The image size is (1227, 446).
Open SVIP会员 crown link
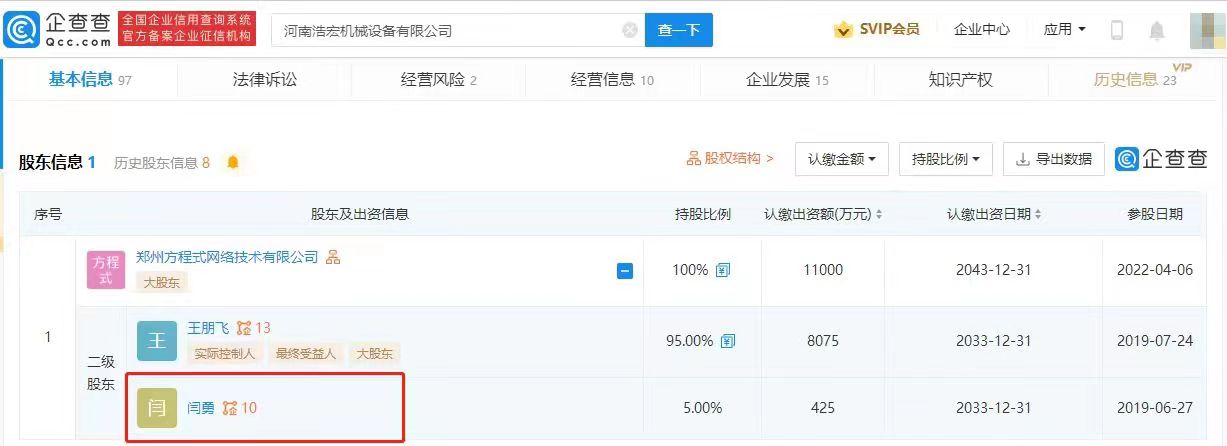coord(876,30)
